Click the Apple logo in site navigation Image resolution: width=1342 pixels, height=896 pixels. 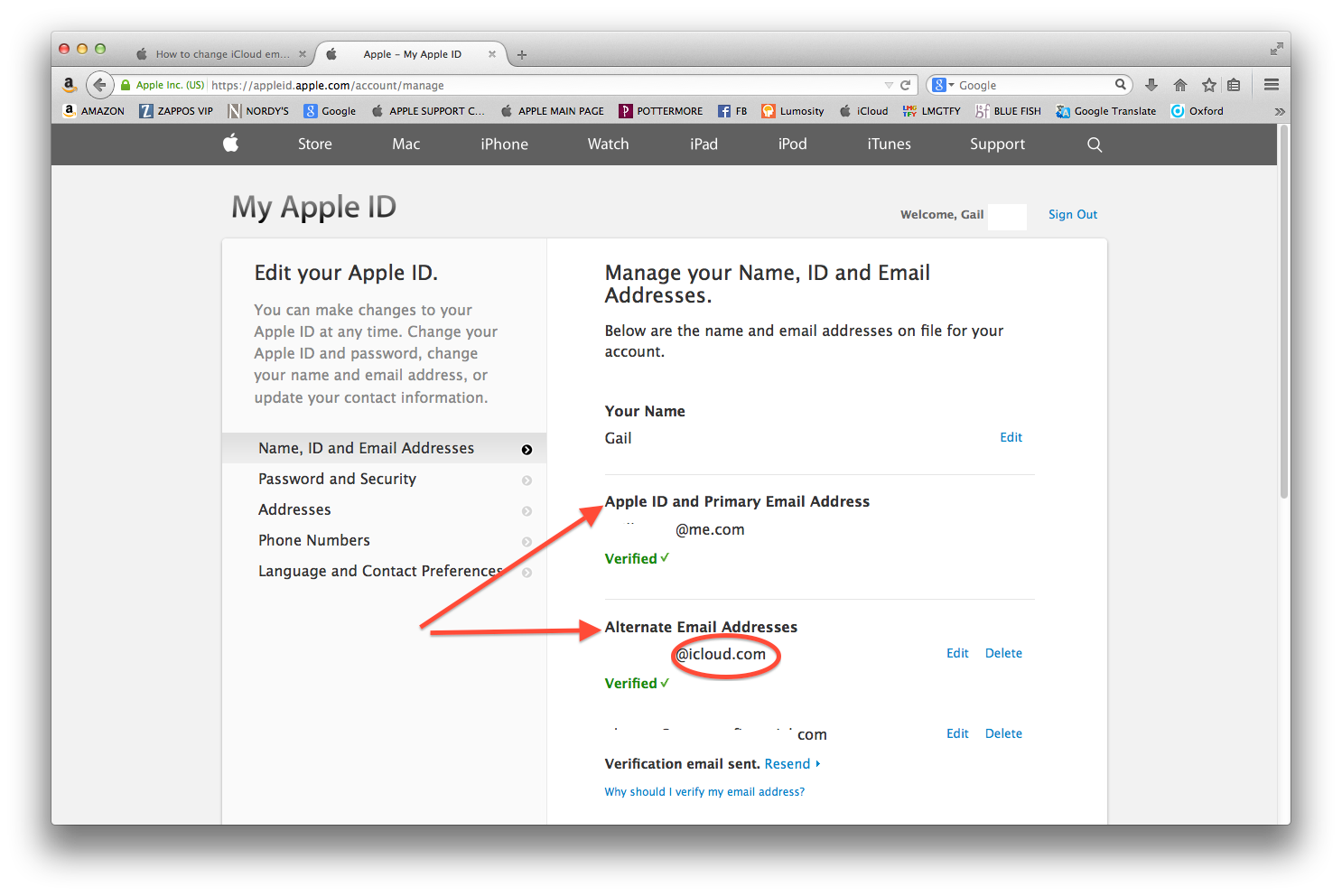pos(231,143)
